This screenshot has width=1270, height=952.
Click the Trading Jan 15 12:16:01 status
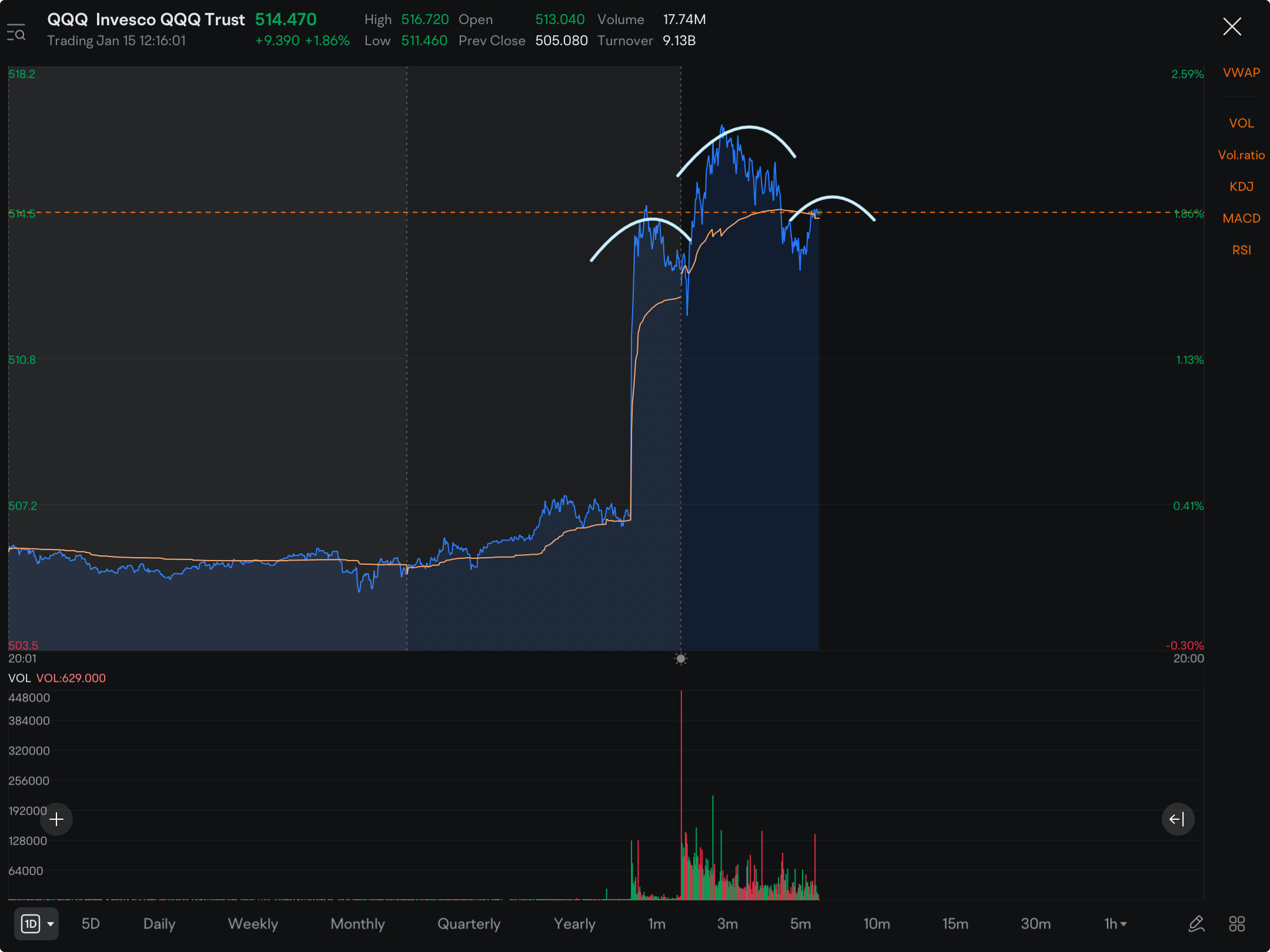[x=116, y=41]
